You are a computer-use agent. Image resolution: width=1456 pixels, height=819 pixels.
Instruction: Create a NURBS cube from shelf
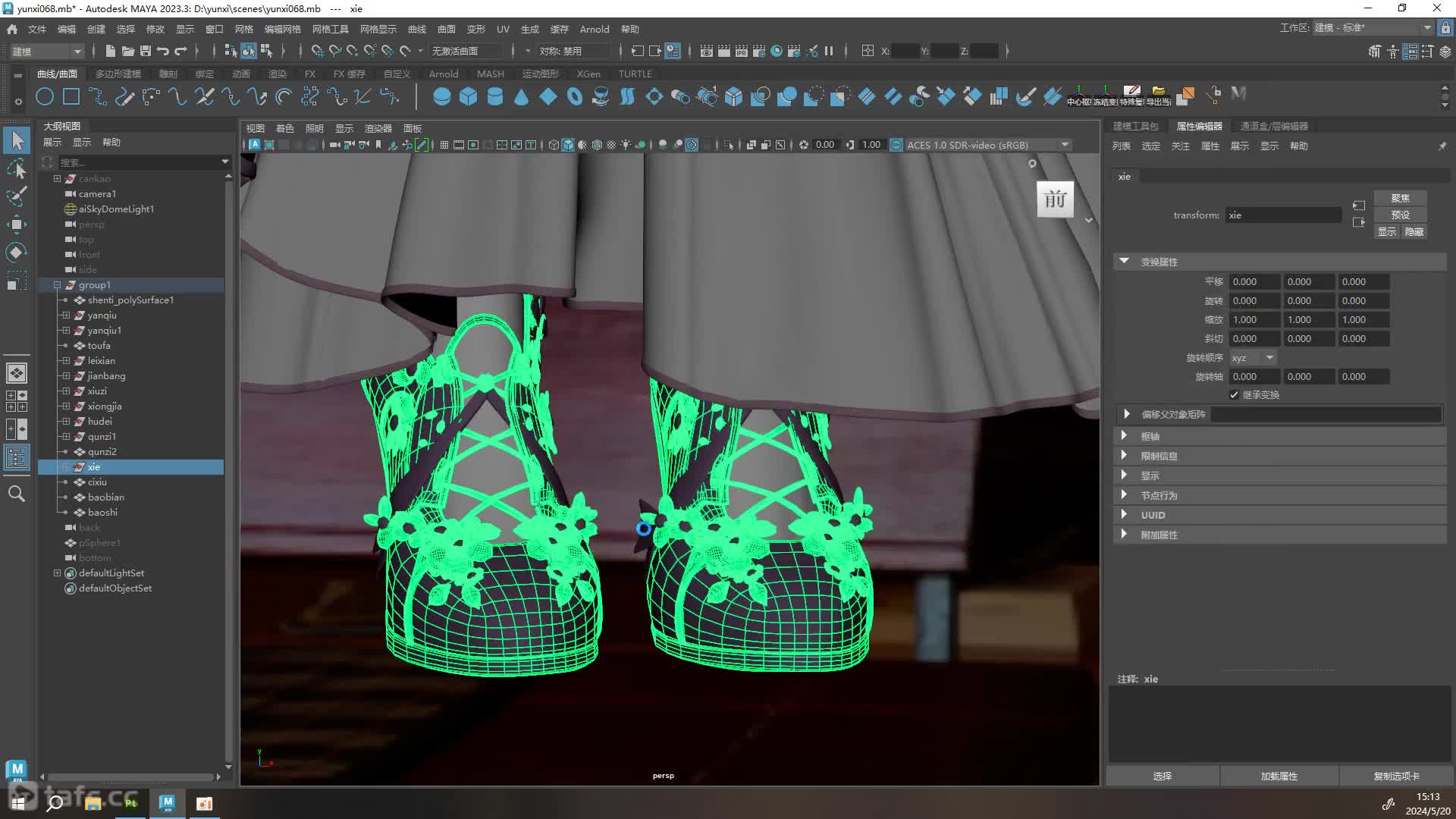(468, 96)
